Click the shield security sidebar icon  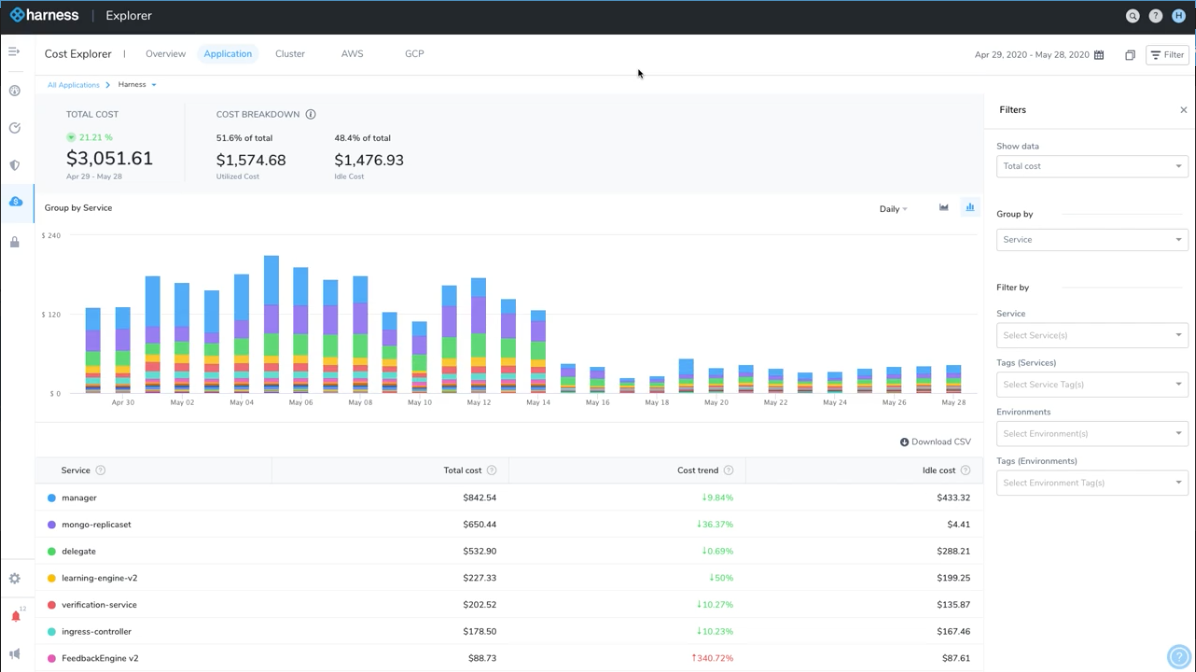pyautogui.click(x=15, y=165)
